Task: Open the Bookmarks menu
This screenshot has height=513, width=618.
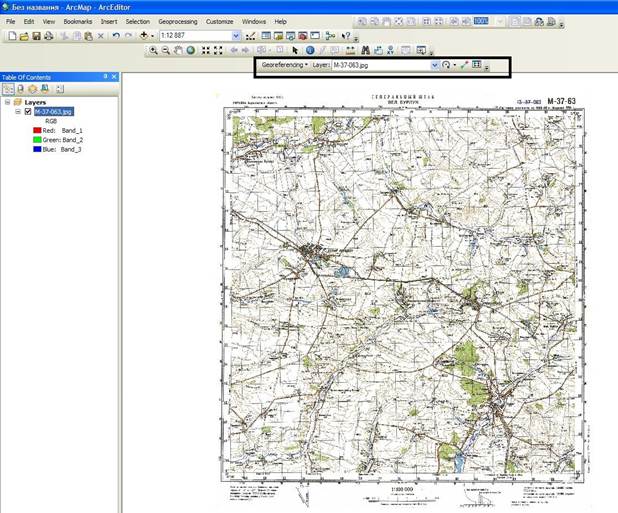Action: [x=78, y=22]
